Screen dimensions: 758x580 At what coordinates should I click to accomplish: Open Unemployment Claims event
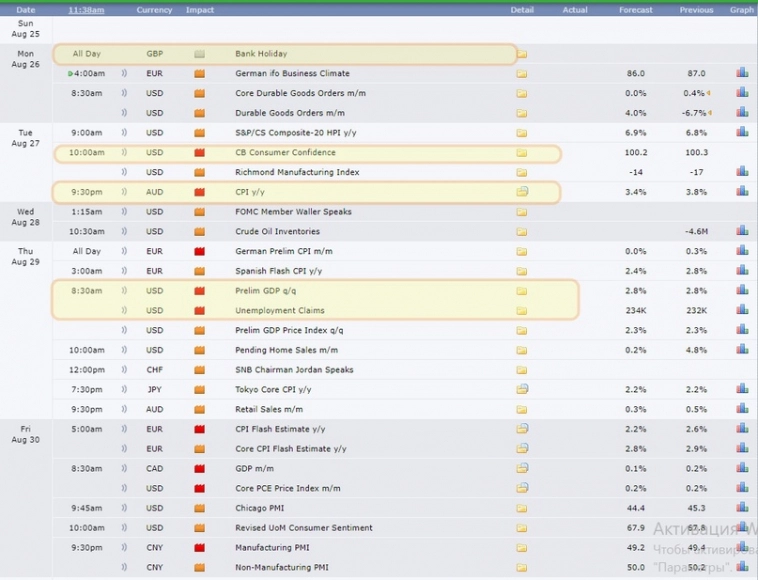[x=279, y=310]
